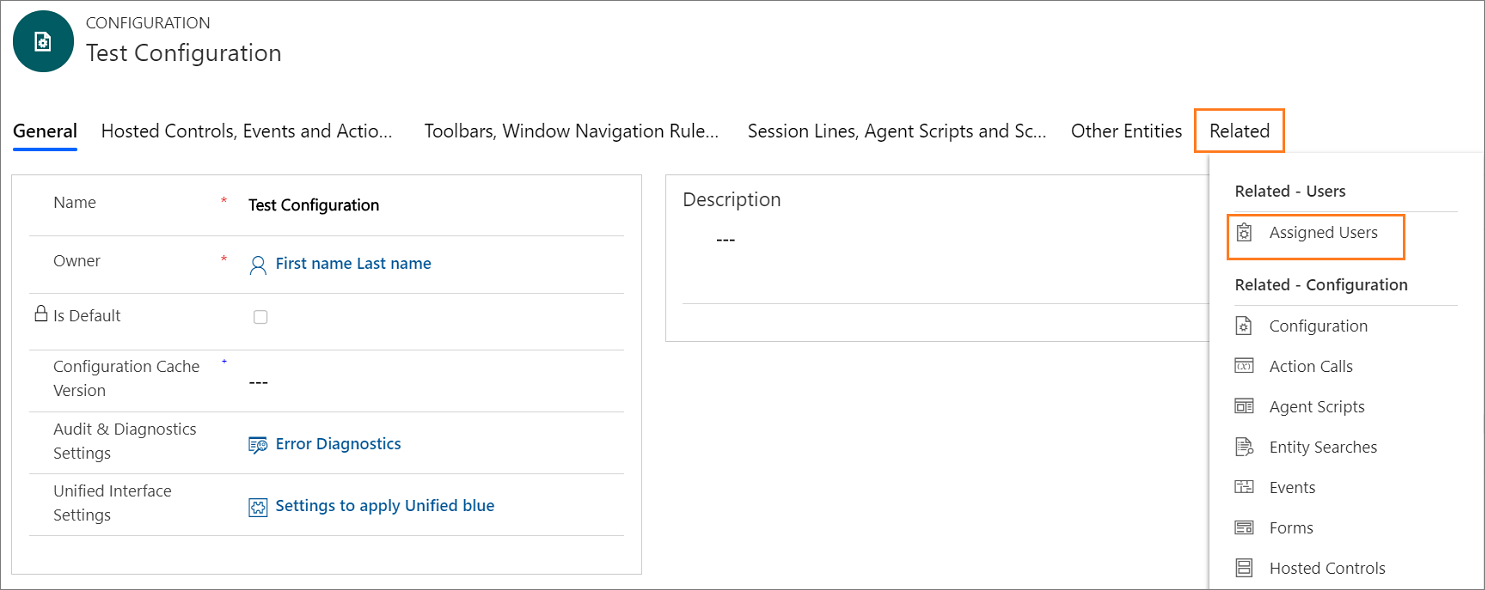
Task: Click the Settings to apply Unified blue link
Action: coord(385,505)
